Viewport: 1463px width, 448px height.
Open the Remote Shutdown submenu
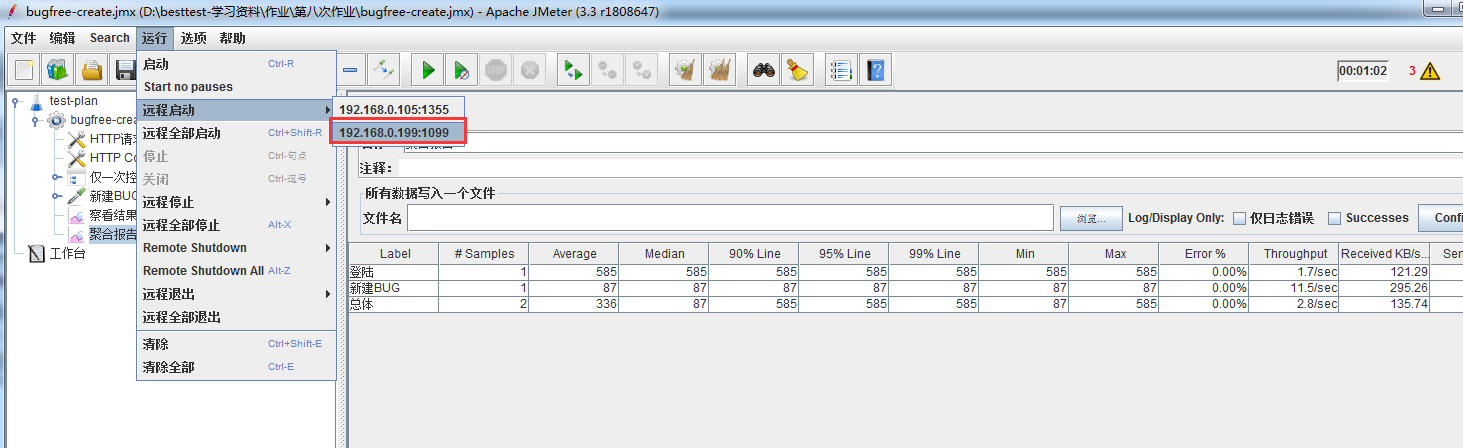(236, 248)
